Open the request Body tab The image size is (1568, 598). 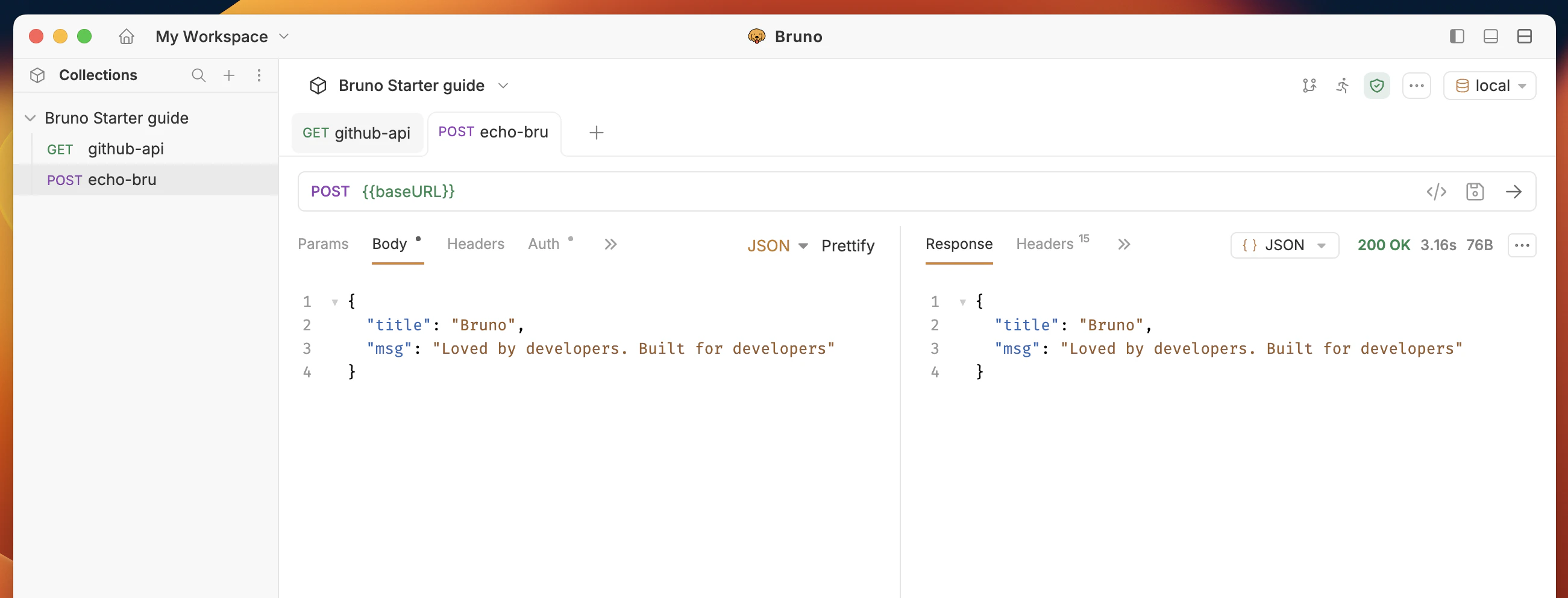[x=389, y=244]
